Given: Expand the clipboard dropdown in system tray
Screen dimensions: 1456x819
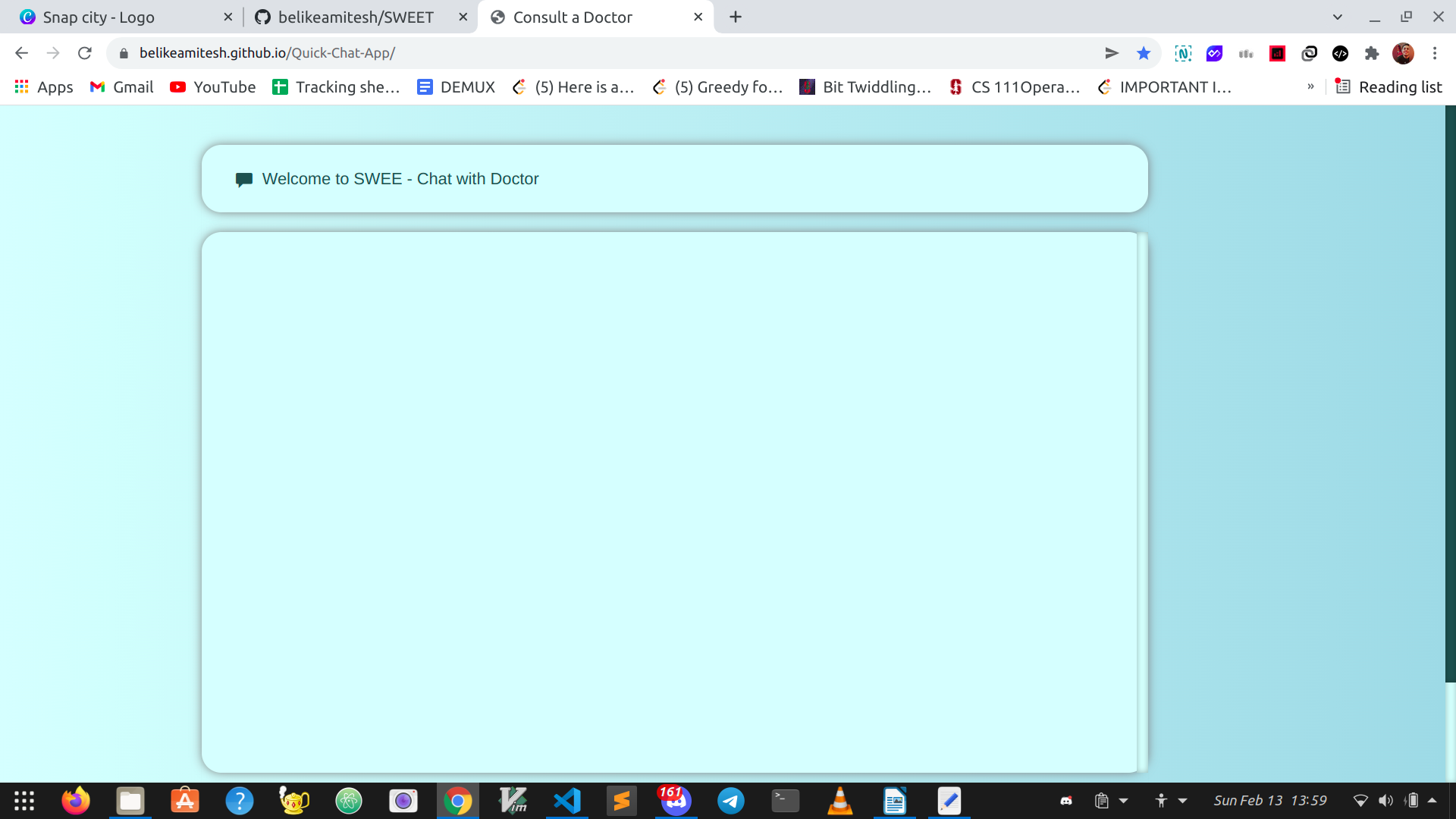Looking at the screenshot, I should tap(1124, 801).
